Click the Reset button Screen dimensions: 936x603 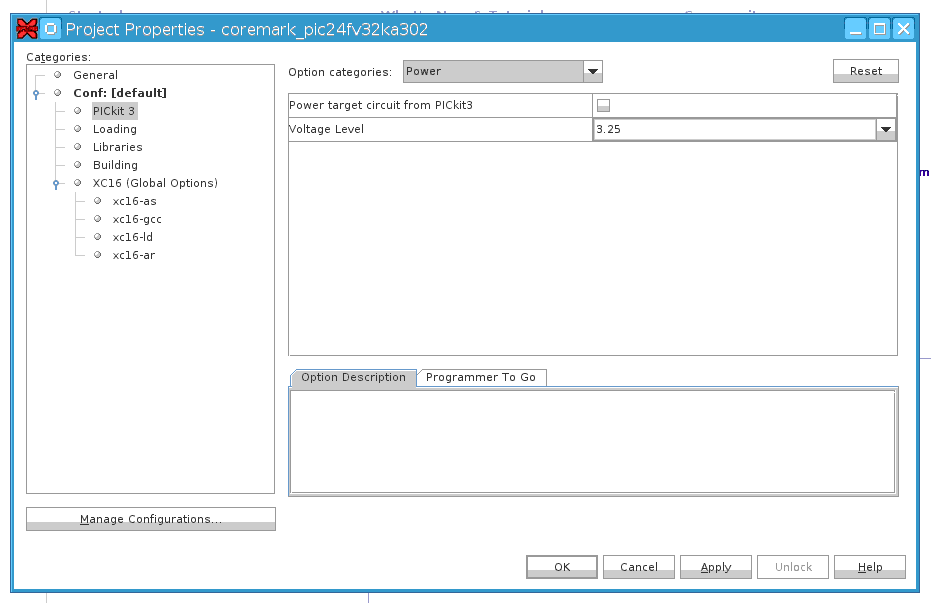866,71
